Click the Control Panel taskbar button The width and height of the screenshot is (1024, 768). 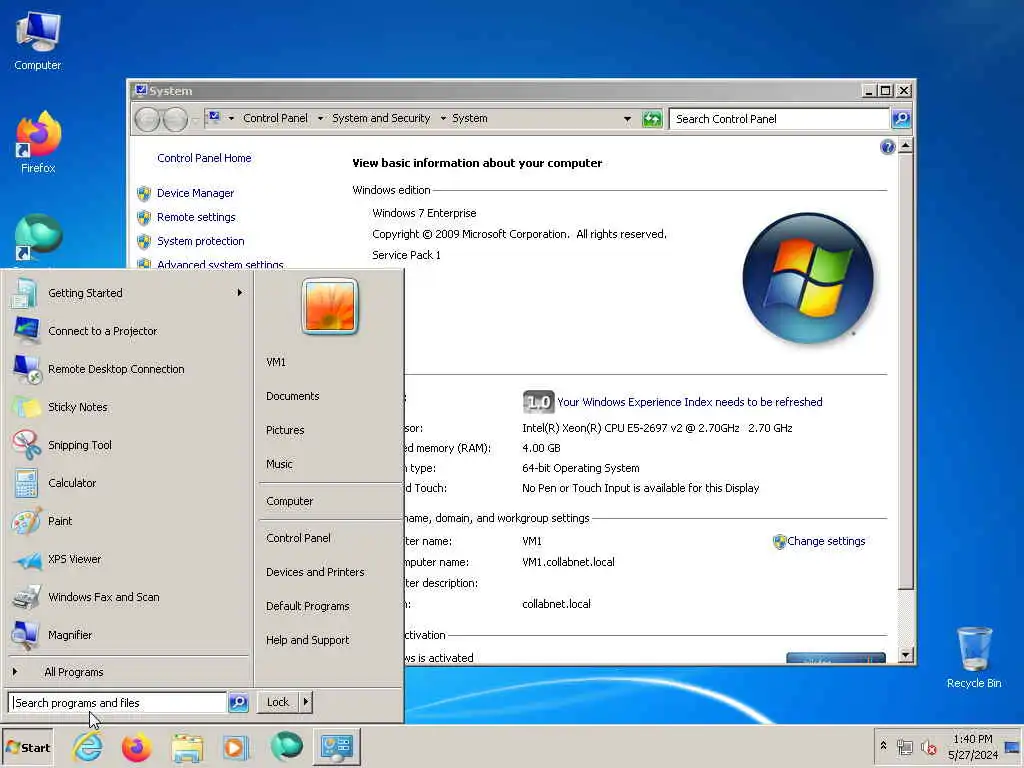point(337,747)
